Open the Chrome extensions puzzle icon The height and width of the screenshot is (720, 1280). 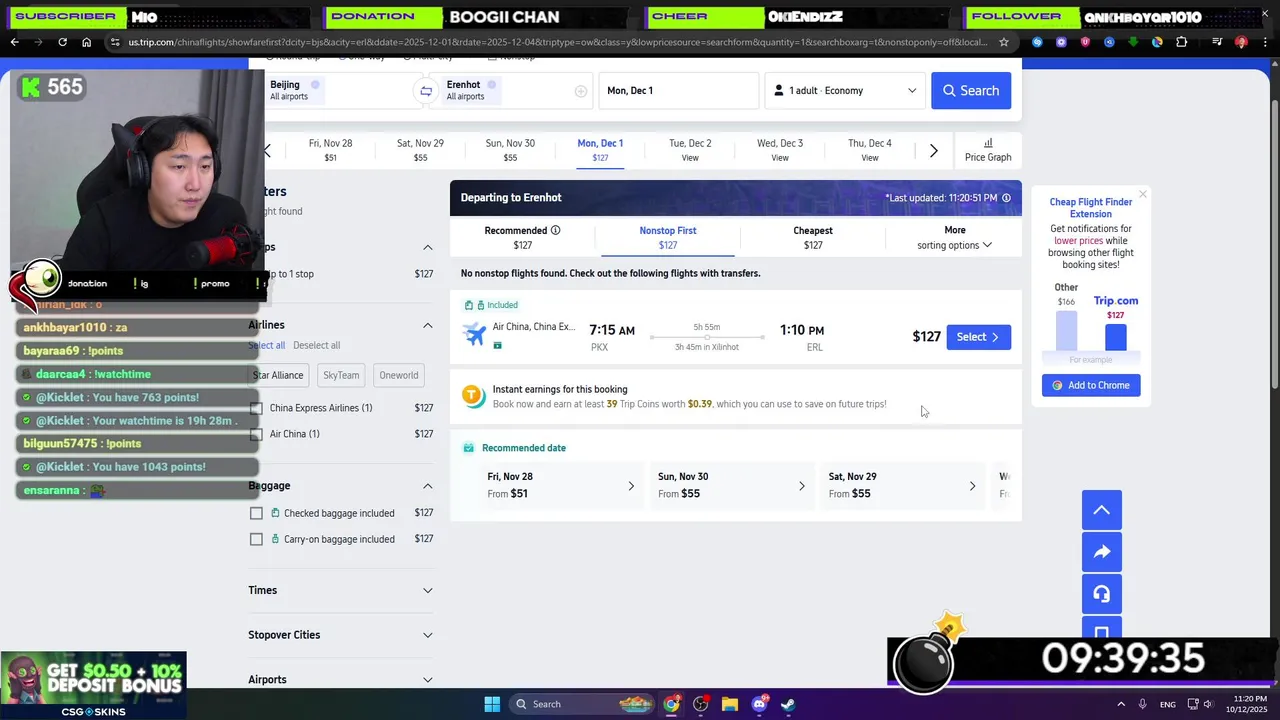1181,42
